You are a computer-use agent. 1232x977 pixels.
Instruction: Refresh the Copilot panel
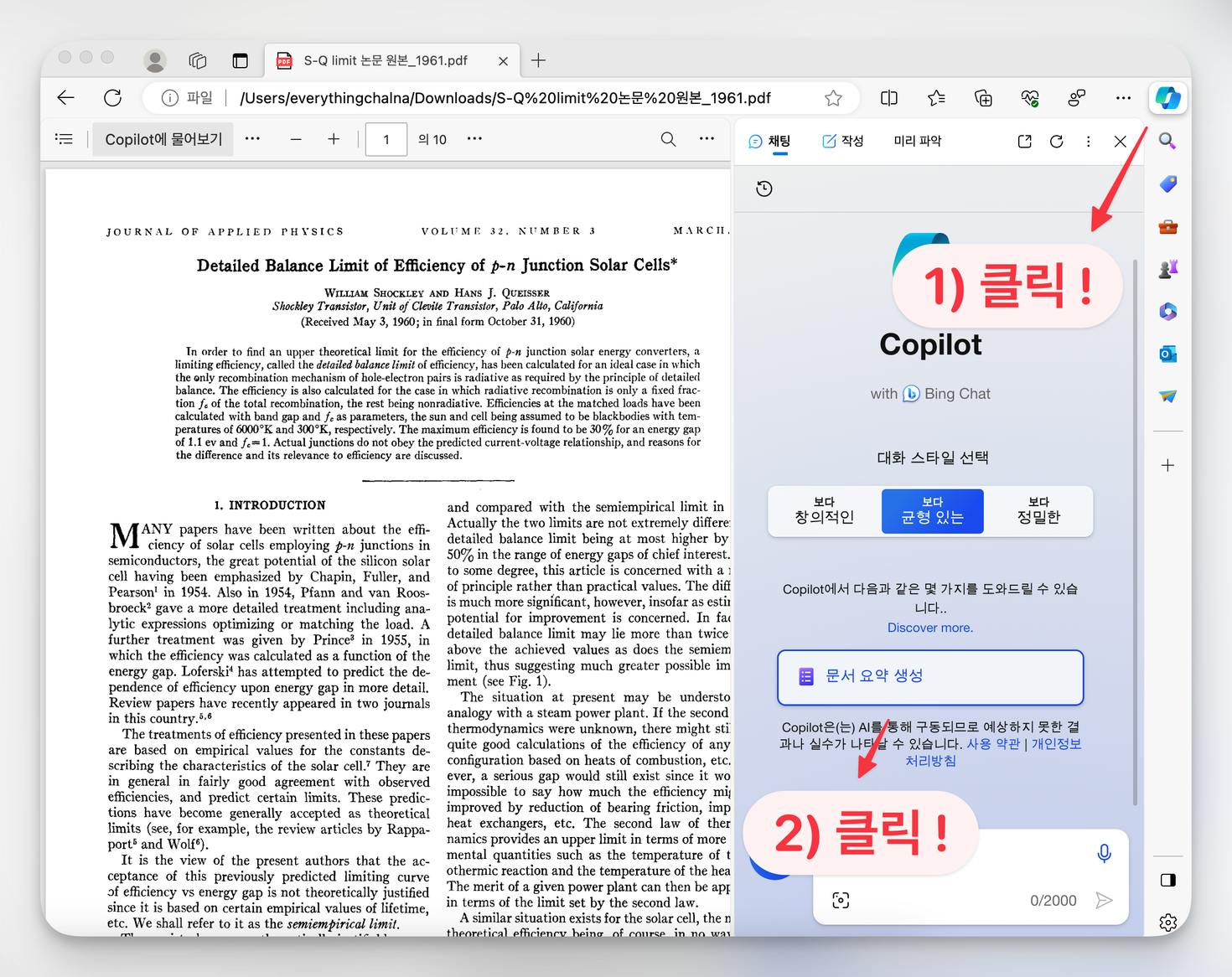pos(1057,141)
